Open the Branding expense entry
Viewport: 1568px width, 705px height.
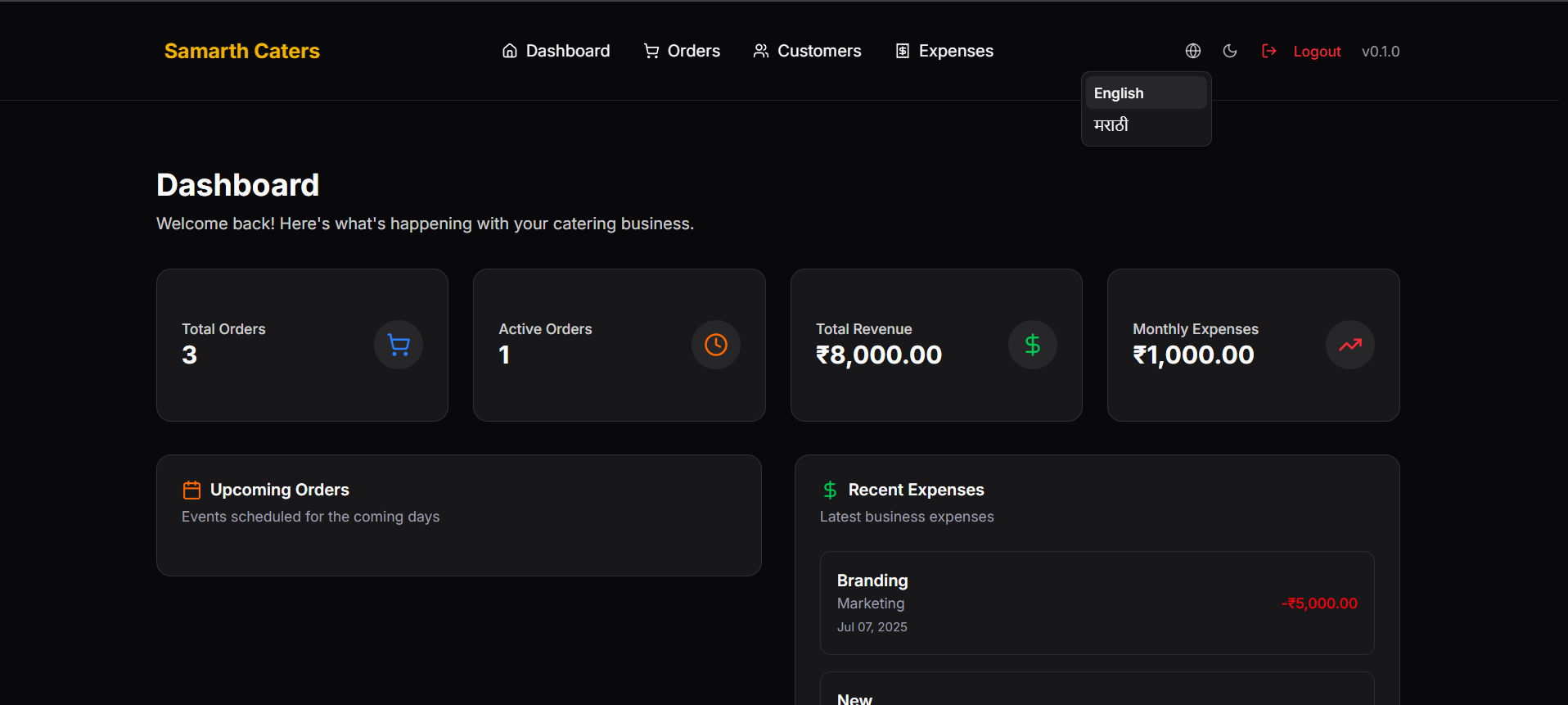click(1096, 603)
